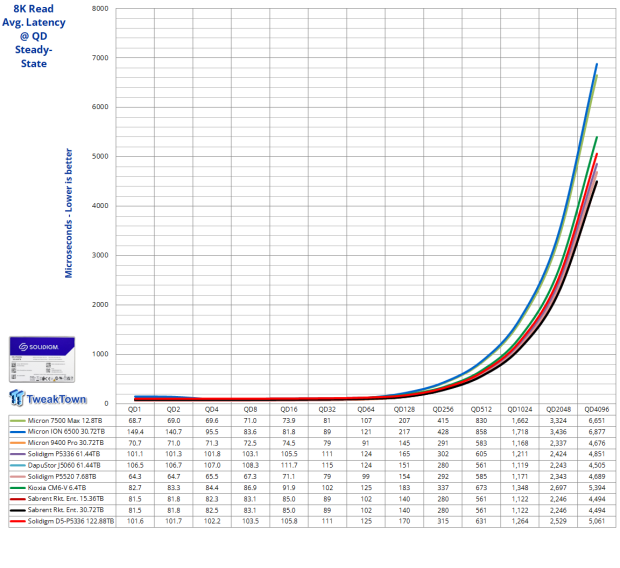Click the dark green Kioxia CM6-V legend swatch

point(18,488)
